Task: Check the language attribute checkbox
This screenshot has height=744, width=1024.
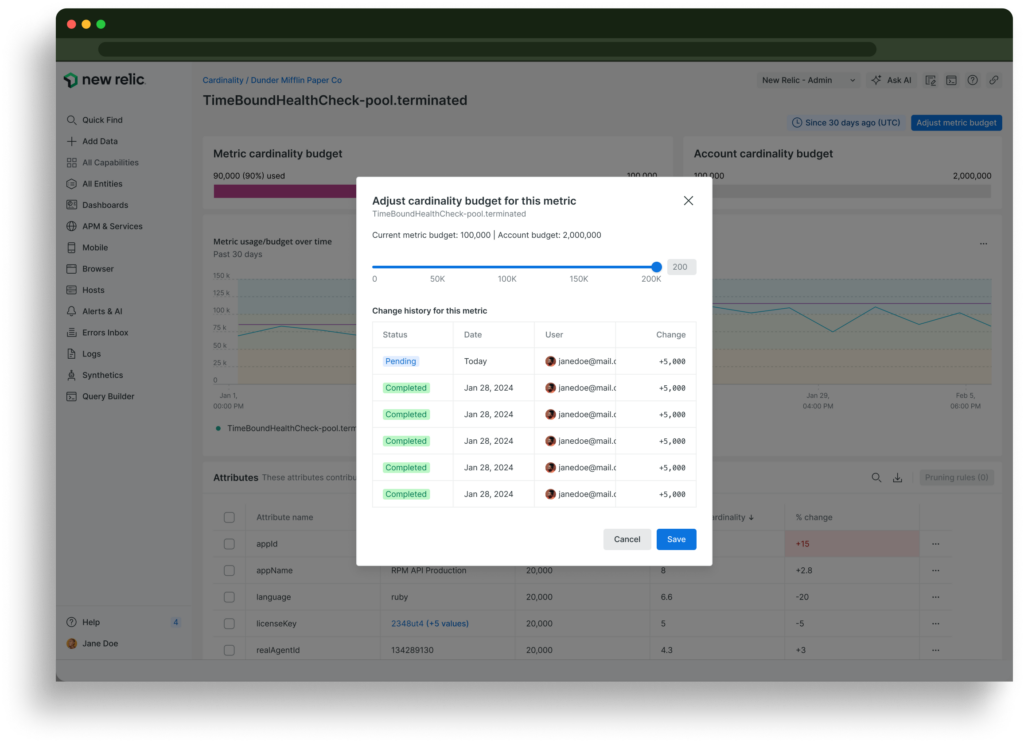Action: [x=229, y=597]
